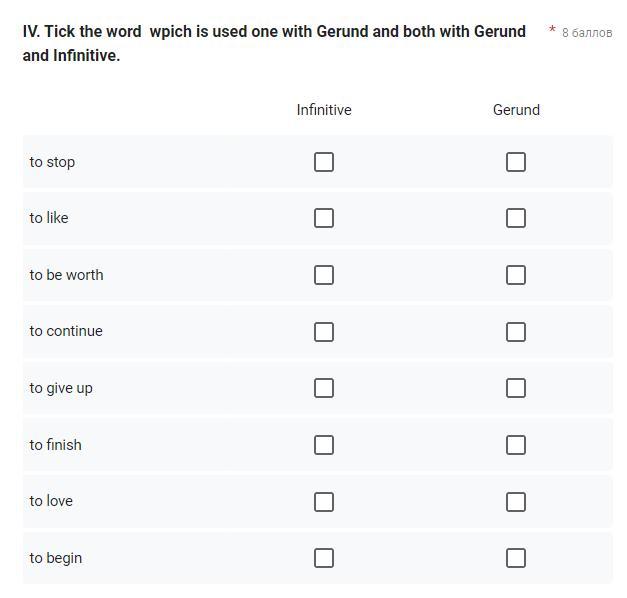Select Gerund for 'to be worth'

[515, 275]
